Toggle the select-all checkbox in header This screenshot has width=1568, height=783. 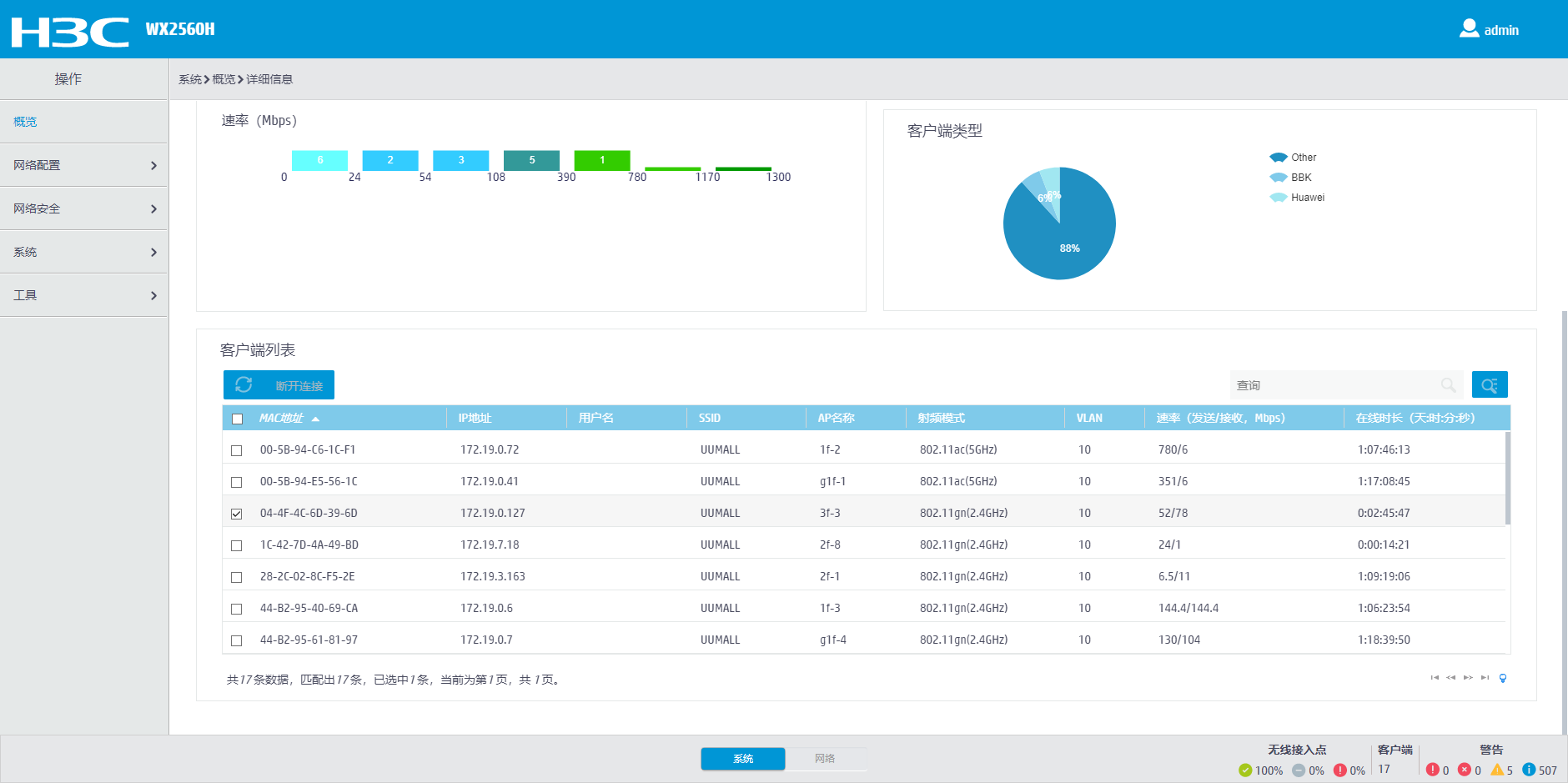tap(238, 419)
